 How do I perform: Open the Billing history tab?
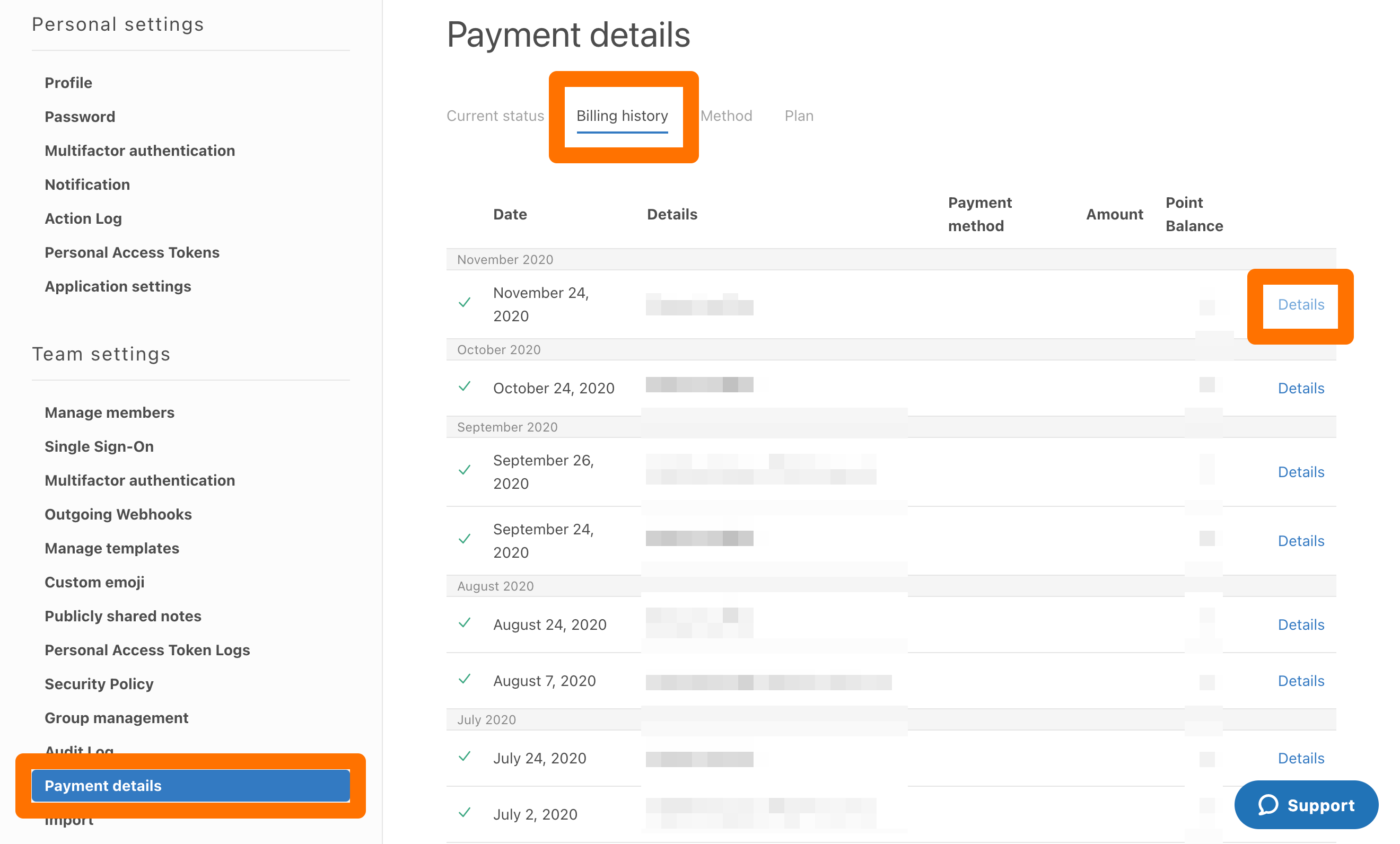coord(622,116)
